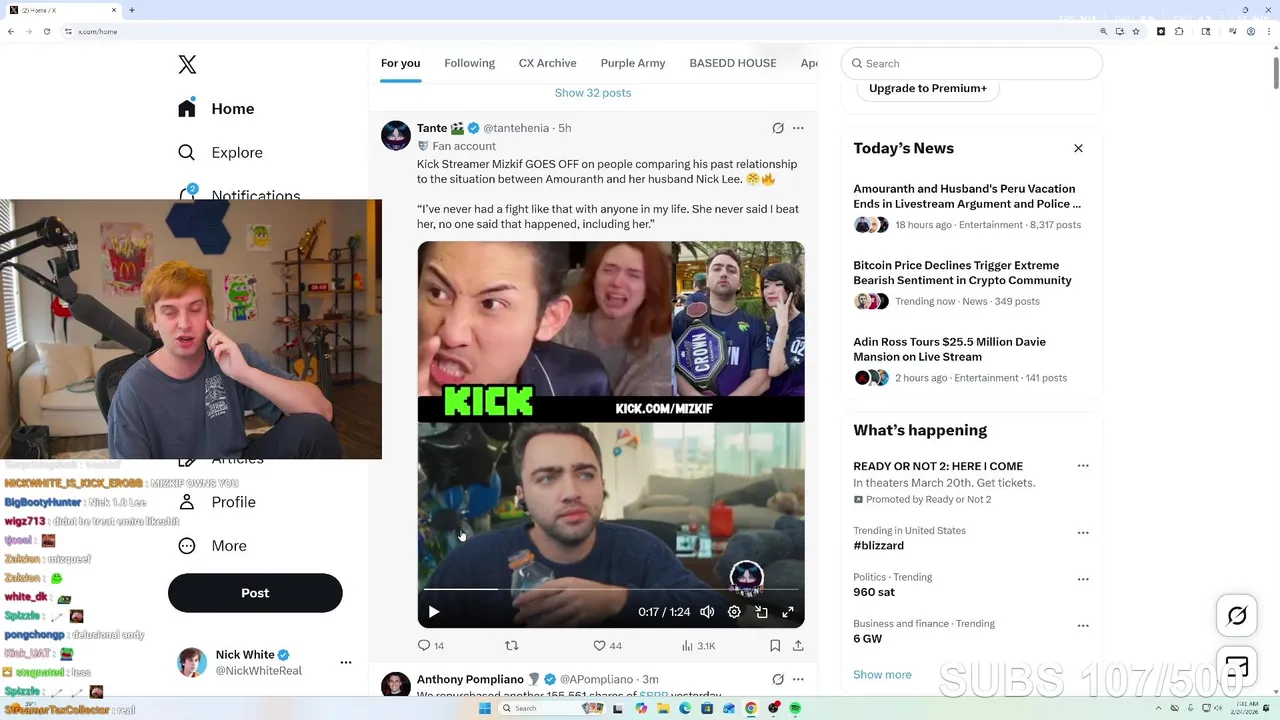Open video settings gear

click(x=734, y=612)
